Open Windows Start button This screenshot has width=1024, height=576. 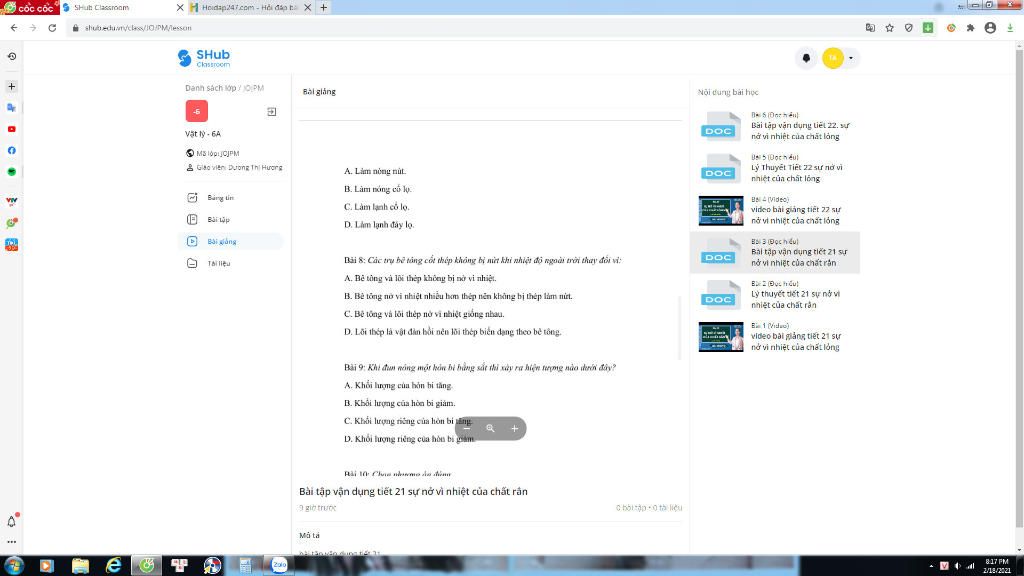tap(14, 566)
